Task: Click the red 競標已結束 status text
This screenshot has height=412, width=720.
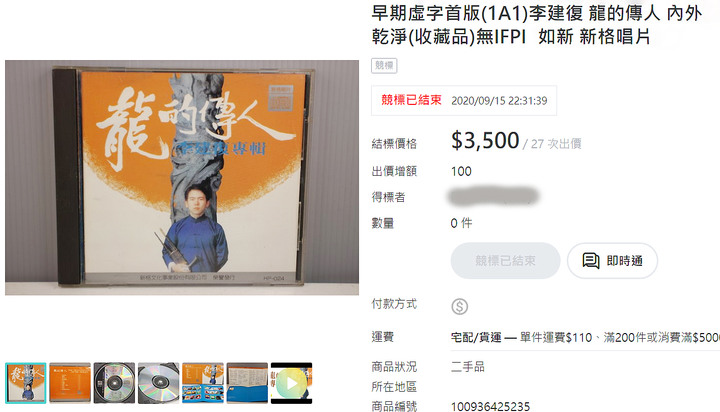Action: tap(411, 100)
